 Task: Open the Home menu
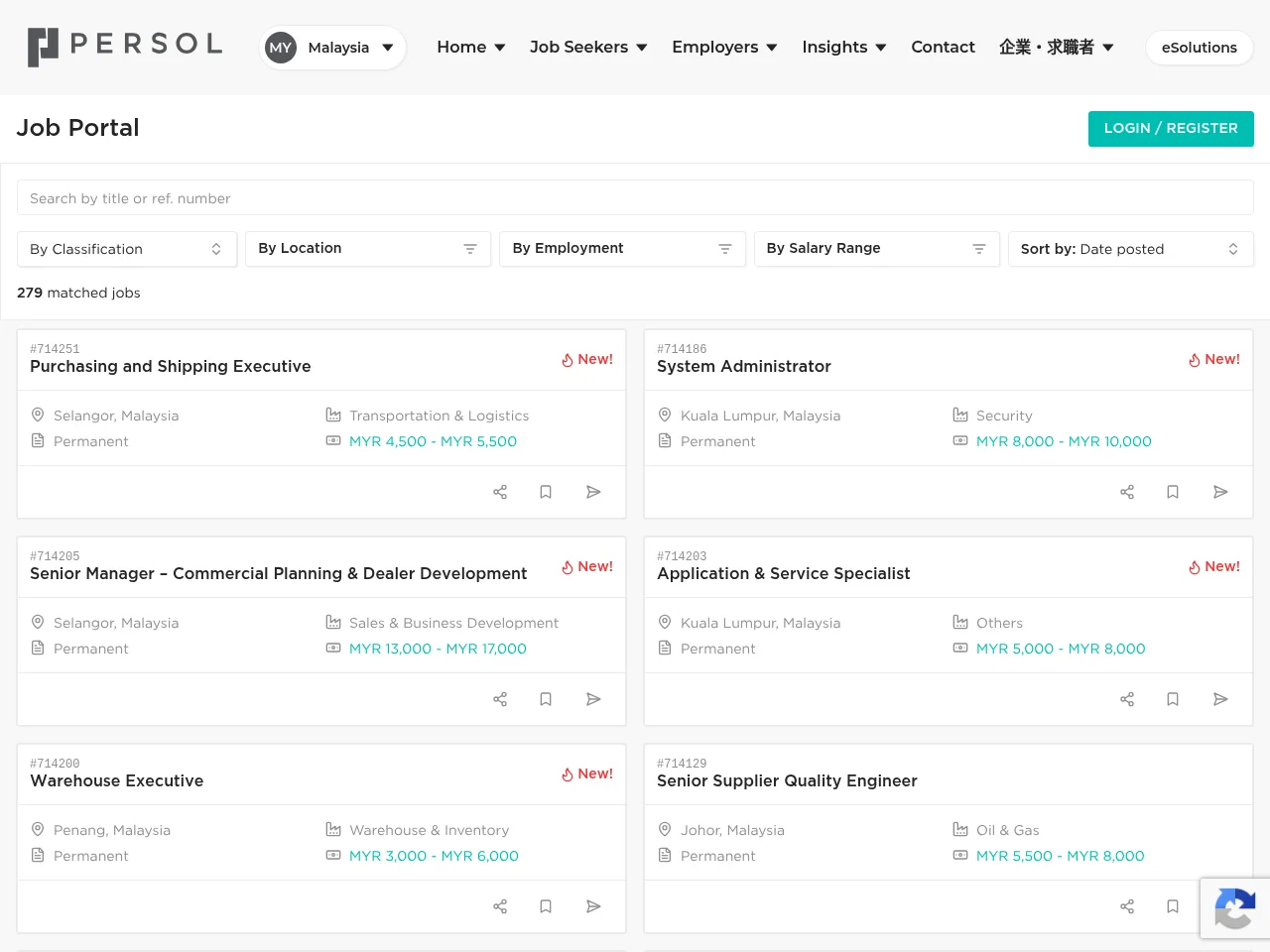(x=471, y=47)
